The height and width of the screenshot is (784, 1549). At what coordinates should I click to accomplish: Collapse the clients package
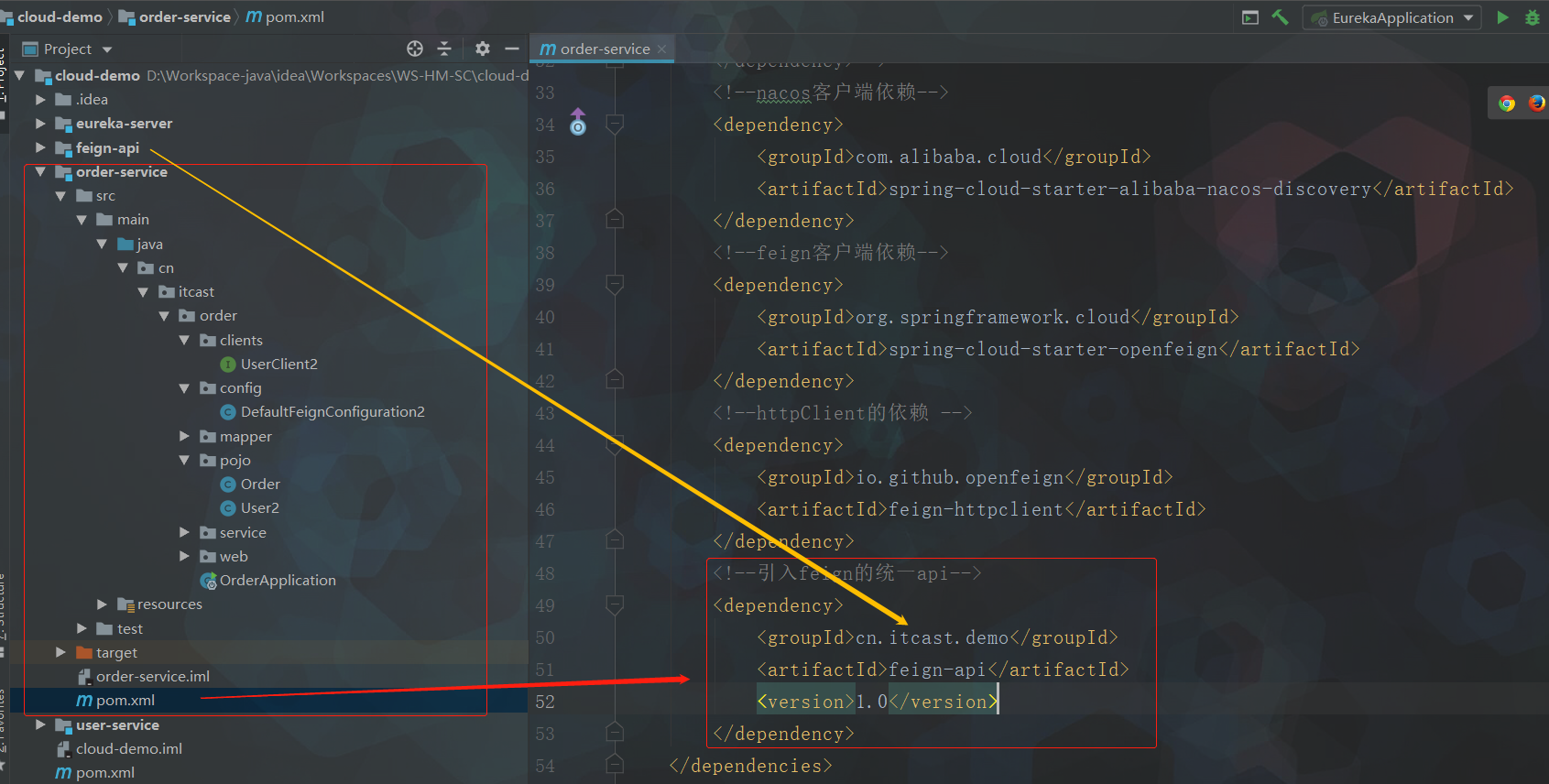pyautogui.click(x=184, y=340)
